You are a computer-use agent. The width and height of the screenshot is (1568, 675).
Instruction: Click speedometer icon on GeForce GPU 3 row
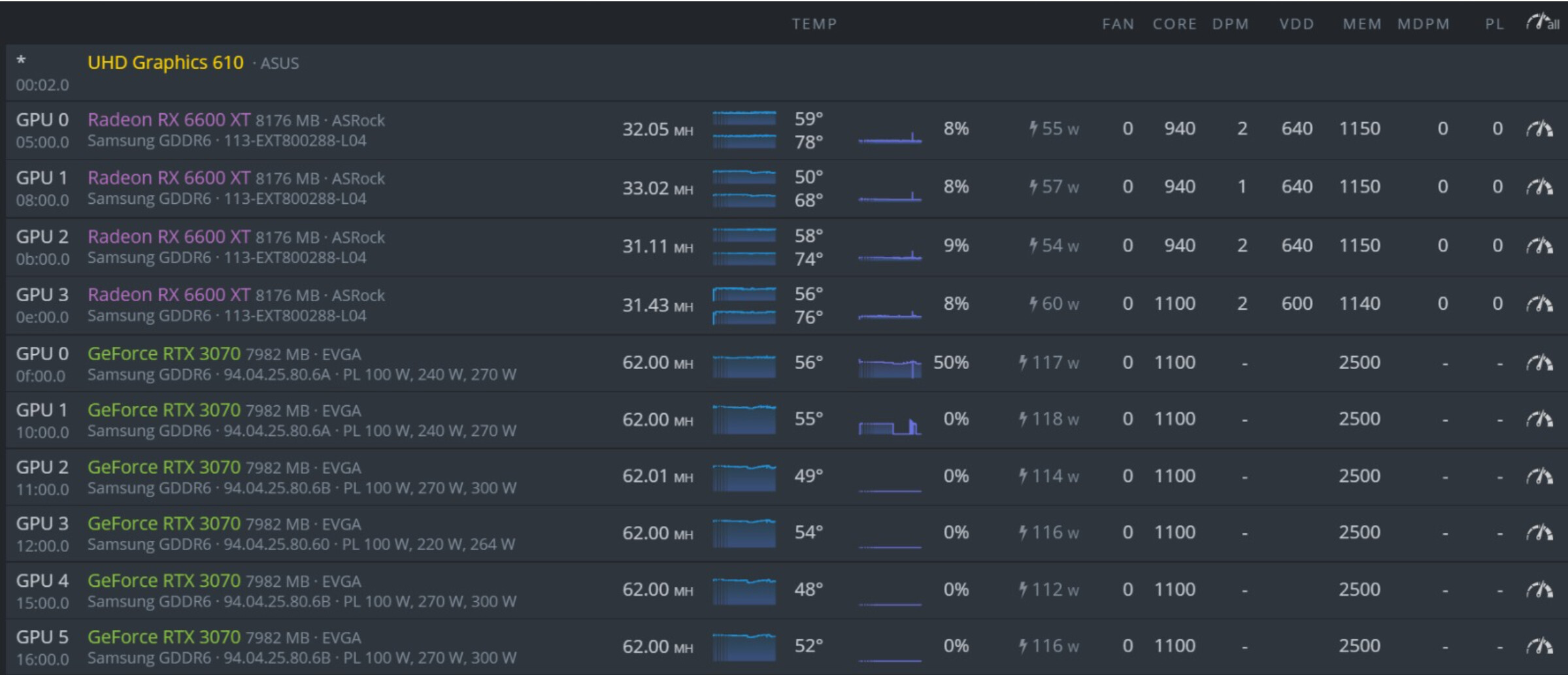click(1539, 533)
